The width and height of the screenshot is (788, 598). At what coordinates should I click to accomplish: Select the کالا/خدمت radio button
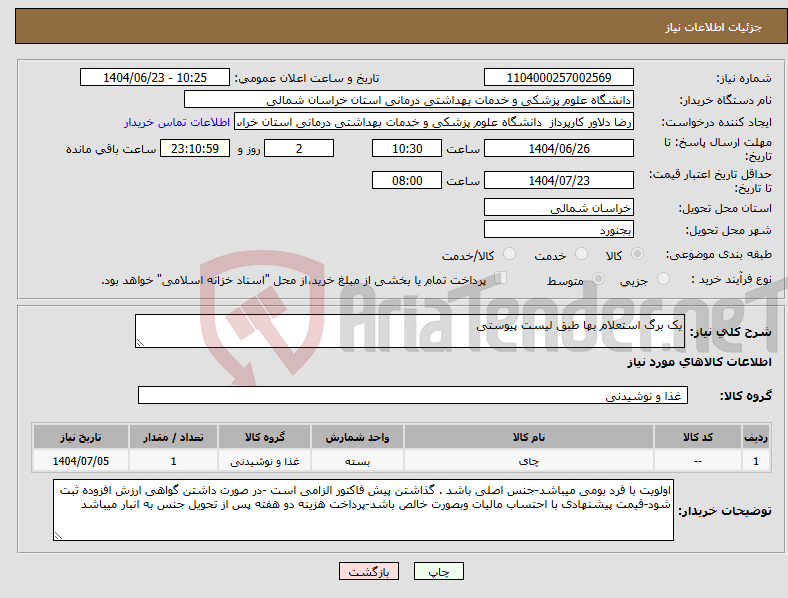point(510,254)
